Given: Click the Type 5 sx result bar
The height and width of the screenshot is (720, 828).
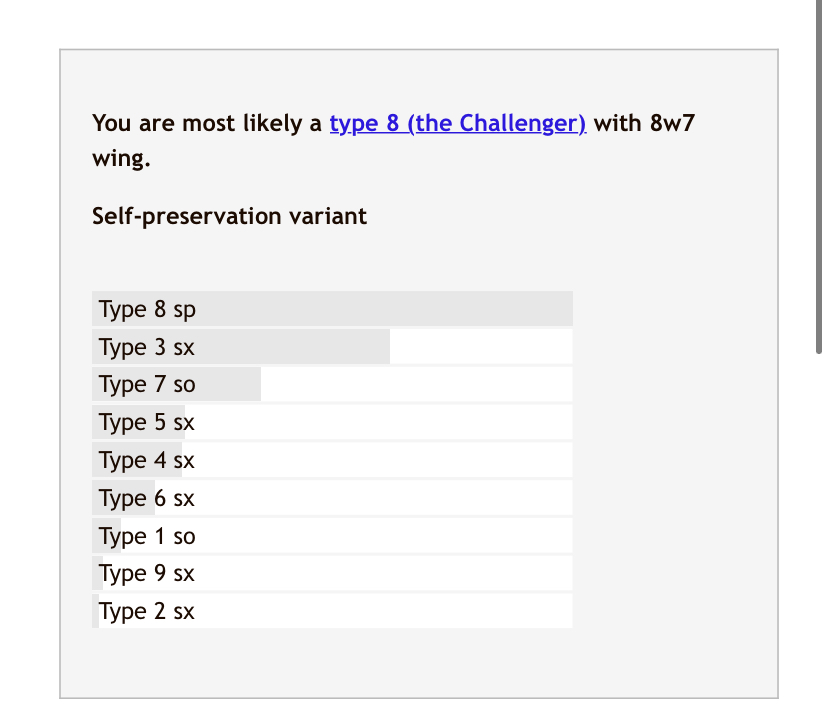Looking at the screenshot, I should [332, 422].
